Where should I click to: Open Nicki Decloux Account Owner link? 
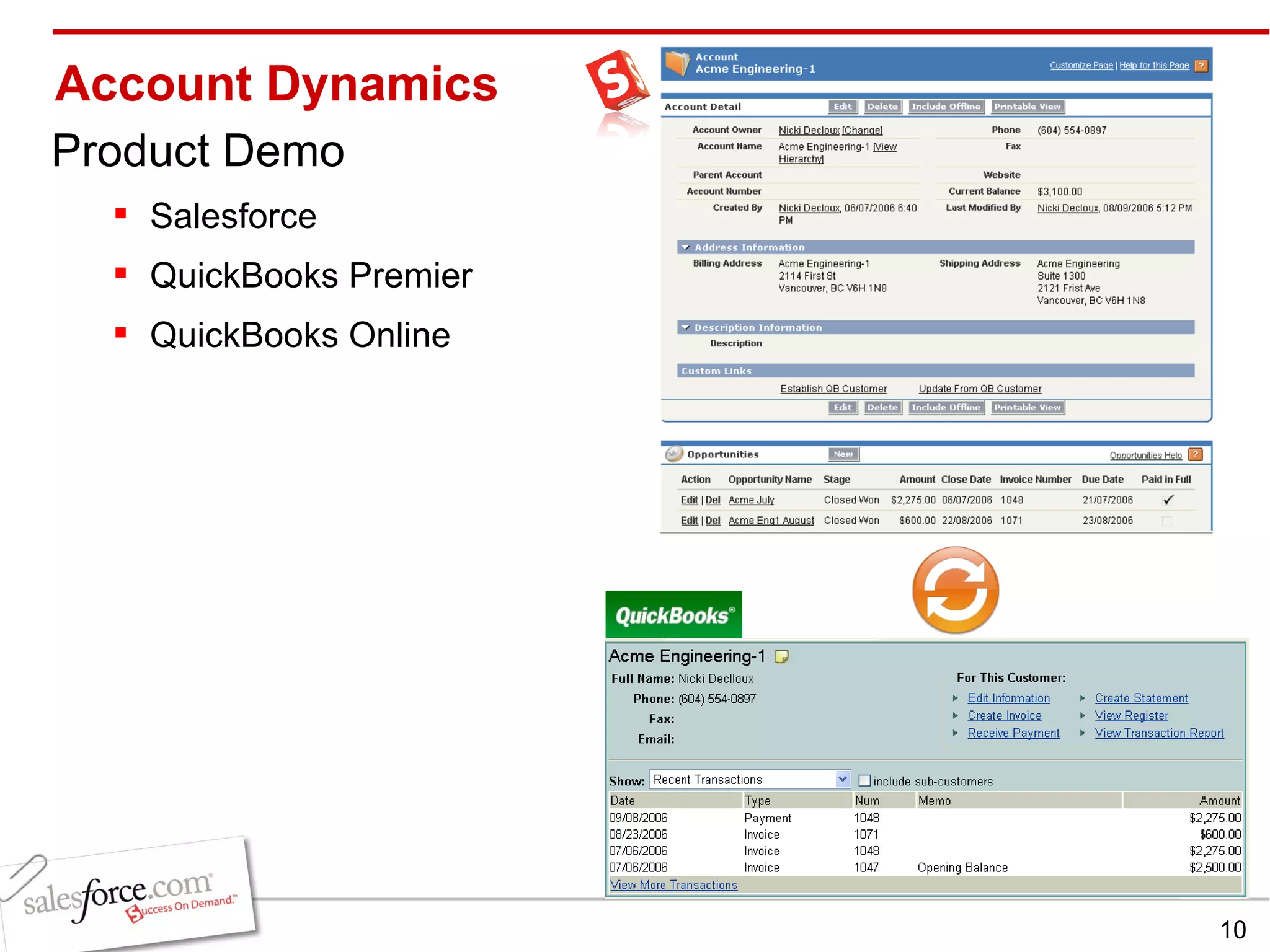pos(809,131)
